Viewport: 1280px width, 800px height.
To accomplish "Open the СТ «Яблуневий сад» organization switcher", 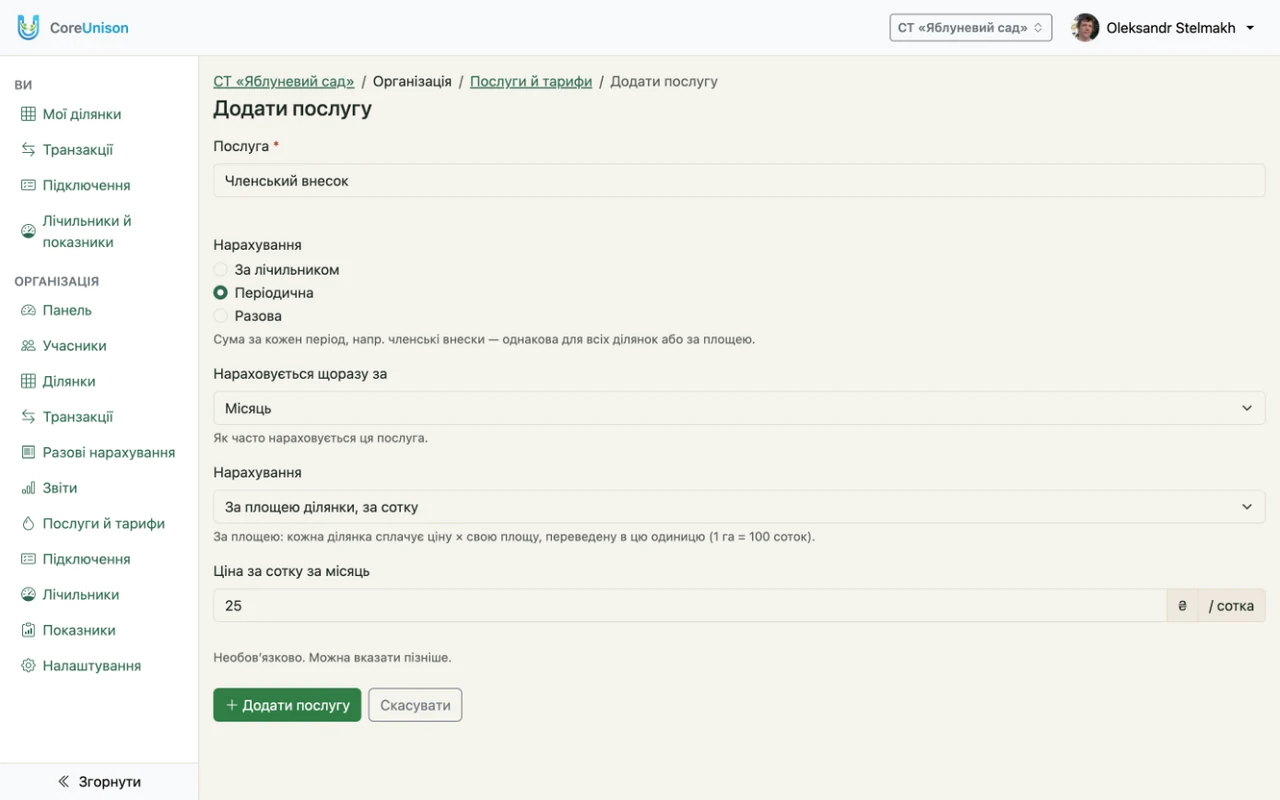I will (970, 28).
